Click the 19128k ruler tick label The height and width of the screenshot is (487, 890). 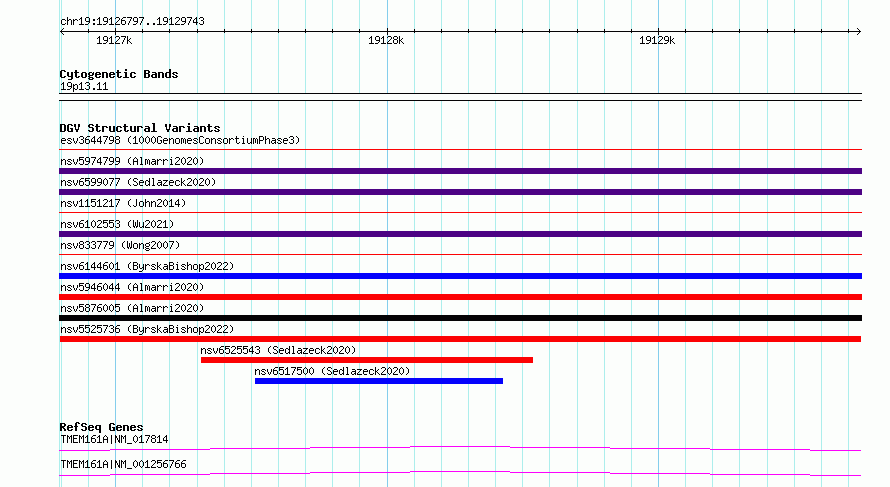(x=386, y=40)
